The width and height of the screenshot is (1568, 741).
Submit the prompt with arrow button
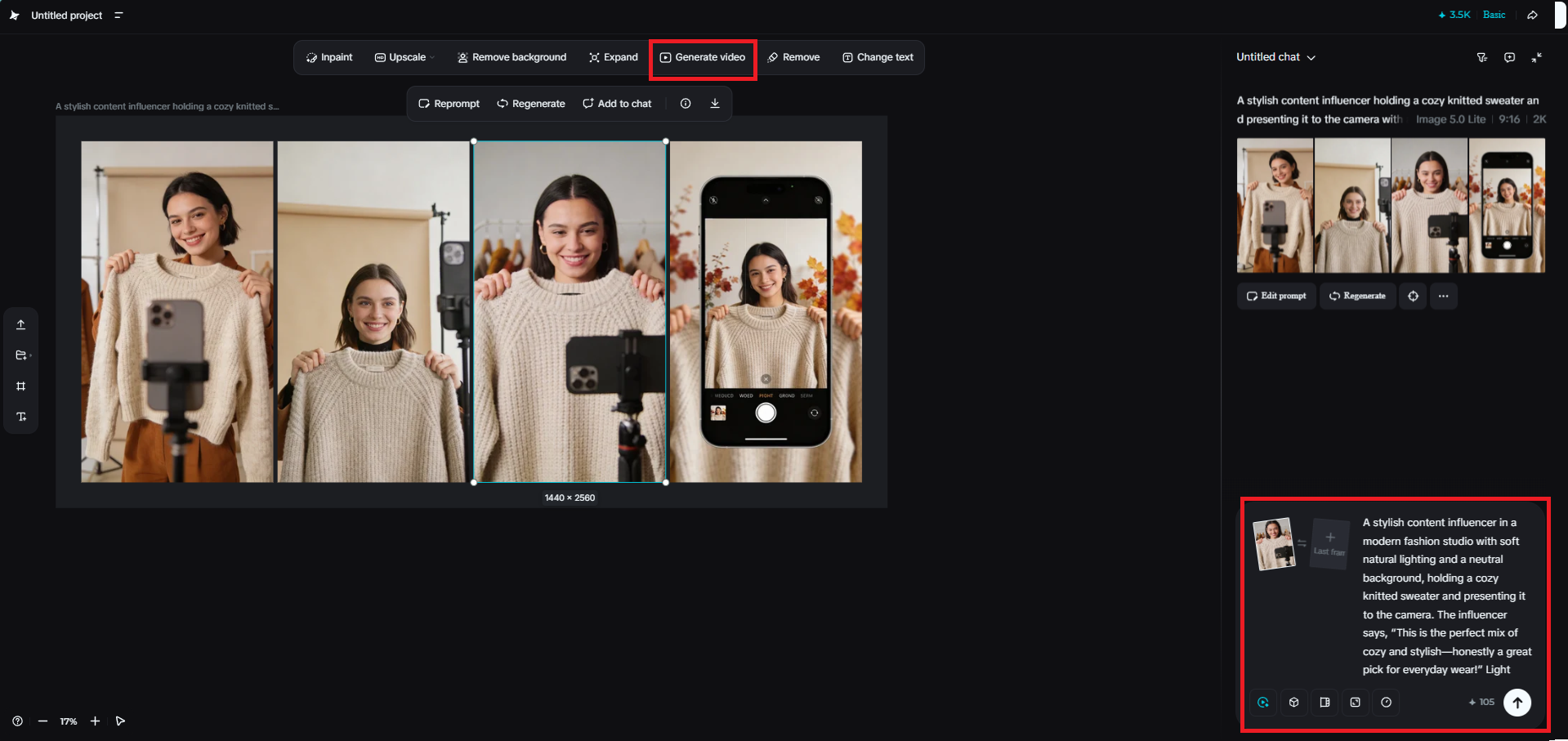coord(1517,703)
